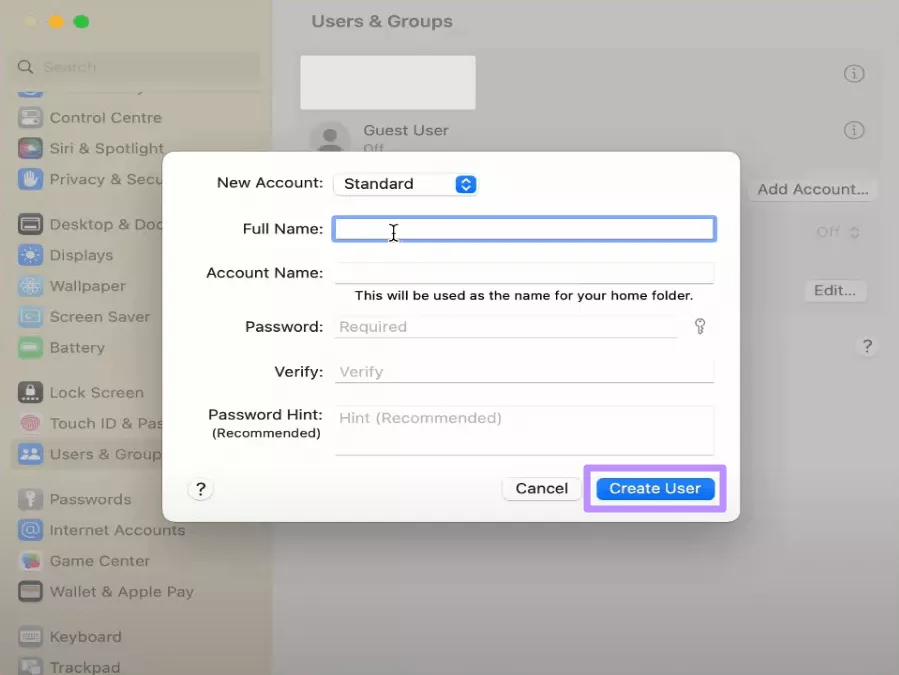Cancel the new account dialog
This screenshot has height=675, width=899.
(541, 488)
